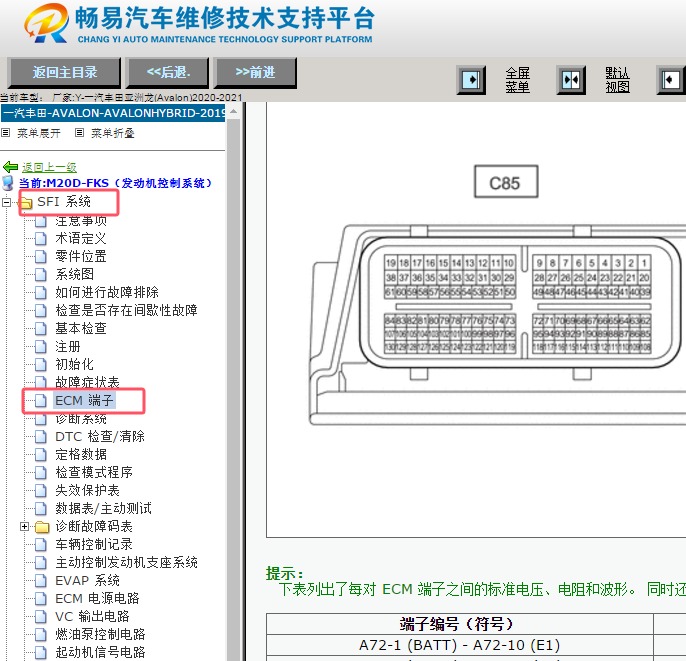Click document icon next to 车辆控制记录

point(41,545)
